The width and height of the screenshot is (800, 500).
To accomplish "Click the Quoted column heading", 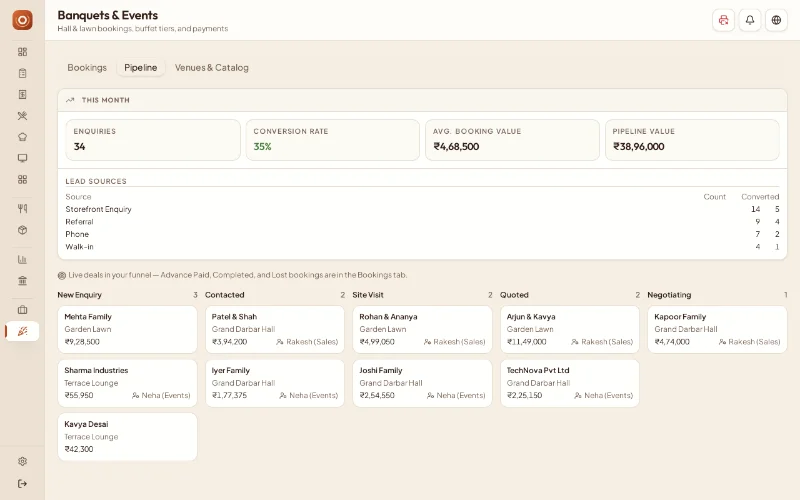I will click(514, 295).
